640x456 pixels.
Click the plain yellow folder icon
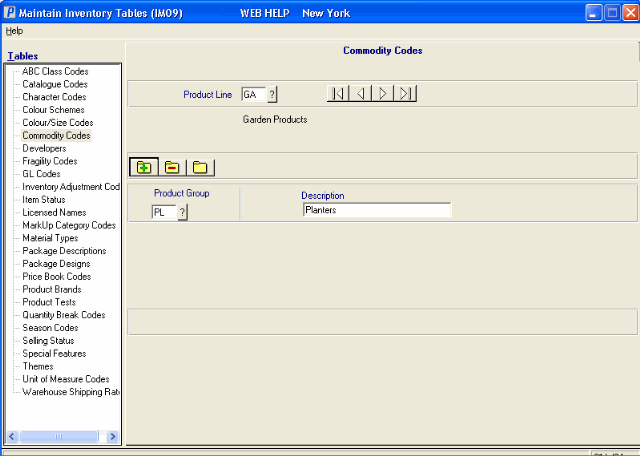point(200,167)
